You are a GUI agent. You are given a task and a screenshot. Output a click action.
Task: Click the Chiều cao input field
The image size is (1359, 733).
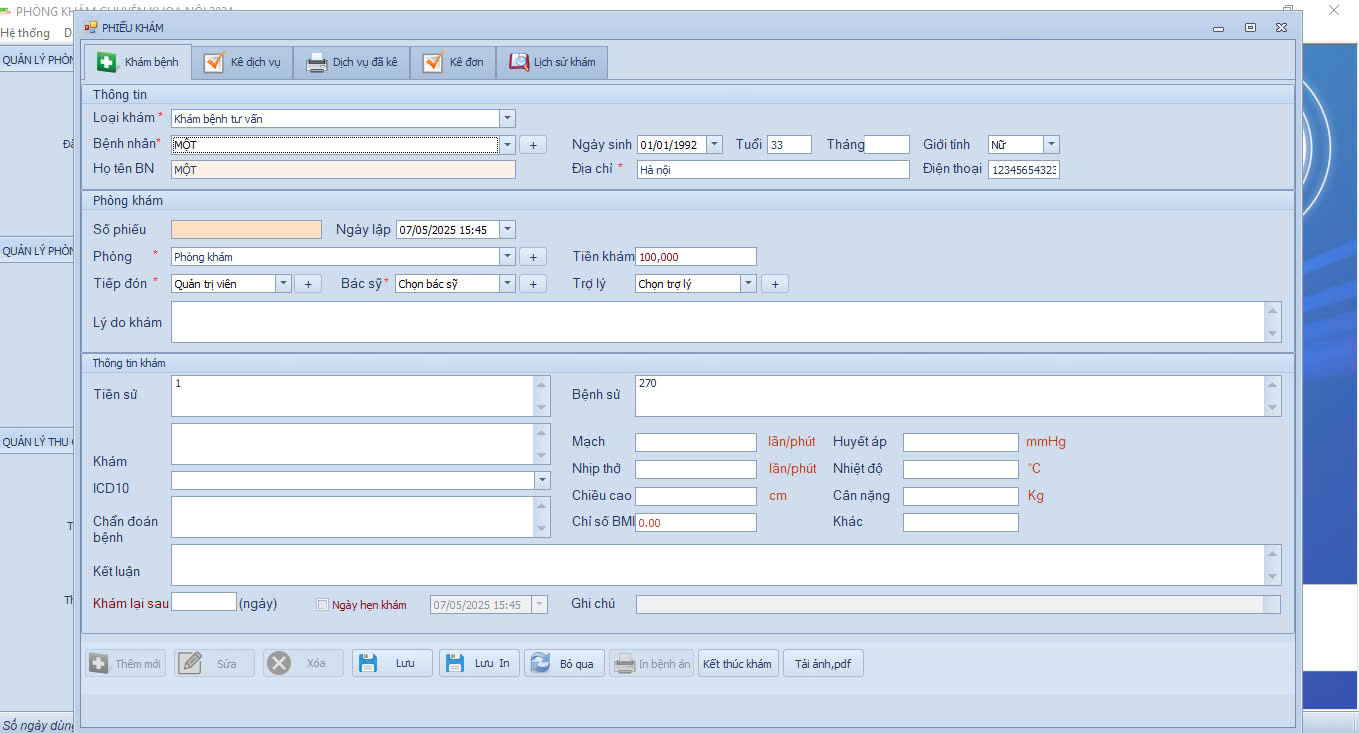[696, 496]
